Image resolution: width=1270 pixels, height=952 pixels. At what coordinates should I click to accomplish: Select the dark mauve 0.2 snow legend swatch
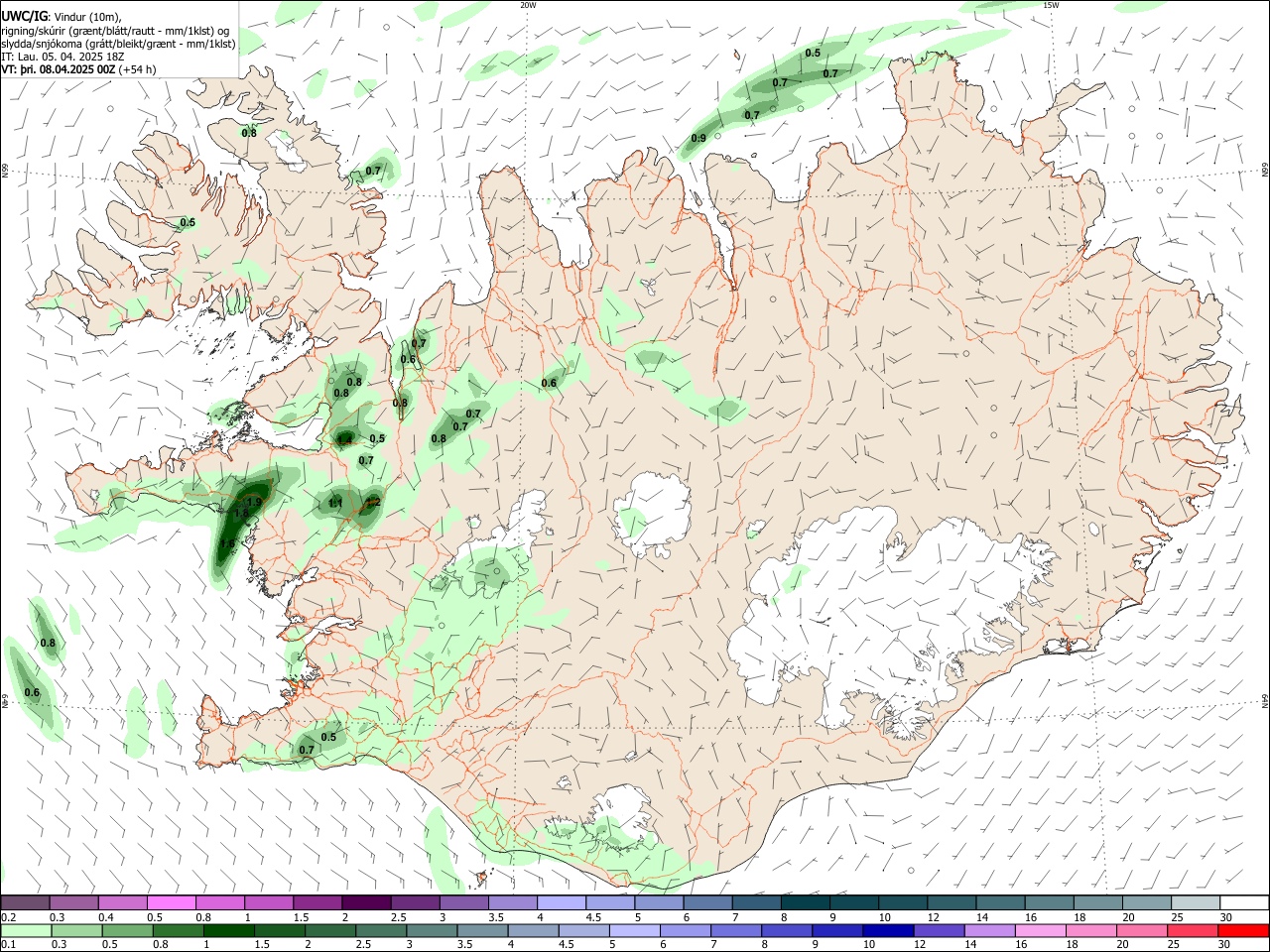click(x=25, y=902)
